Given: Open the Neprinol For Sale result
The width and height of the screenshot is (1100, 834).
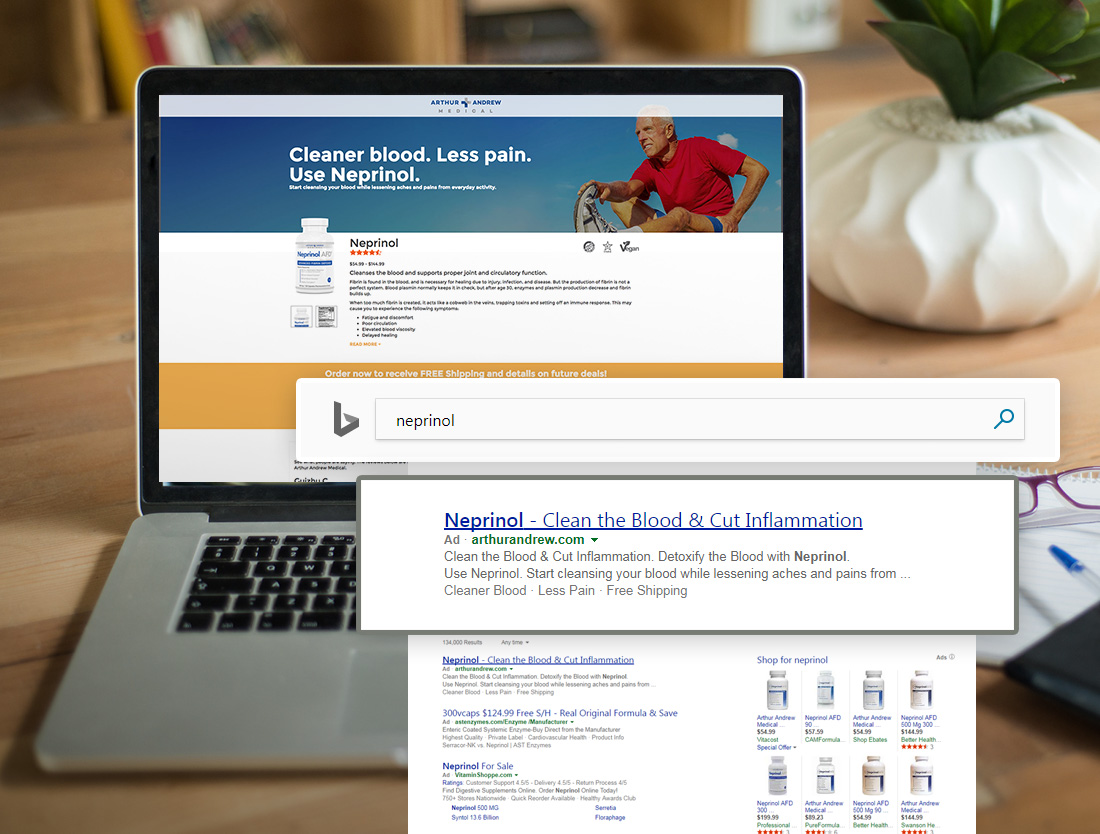Looking at the screenshot, I should click(478, 766).
